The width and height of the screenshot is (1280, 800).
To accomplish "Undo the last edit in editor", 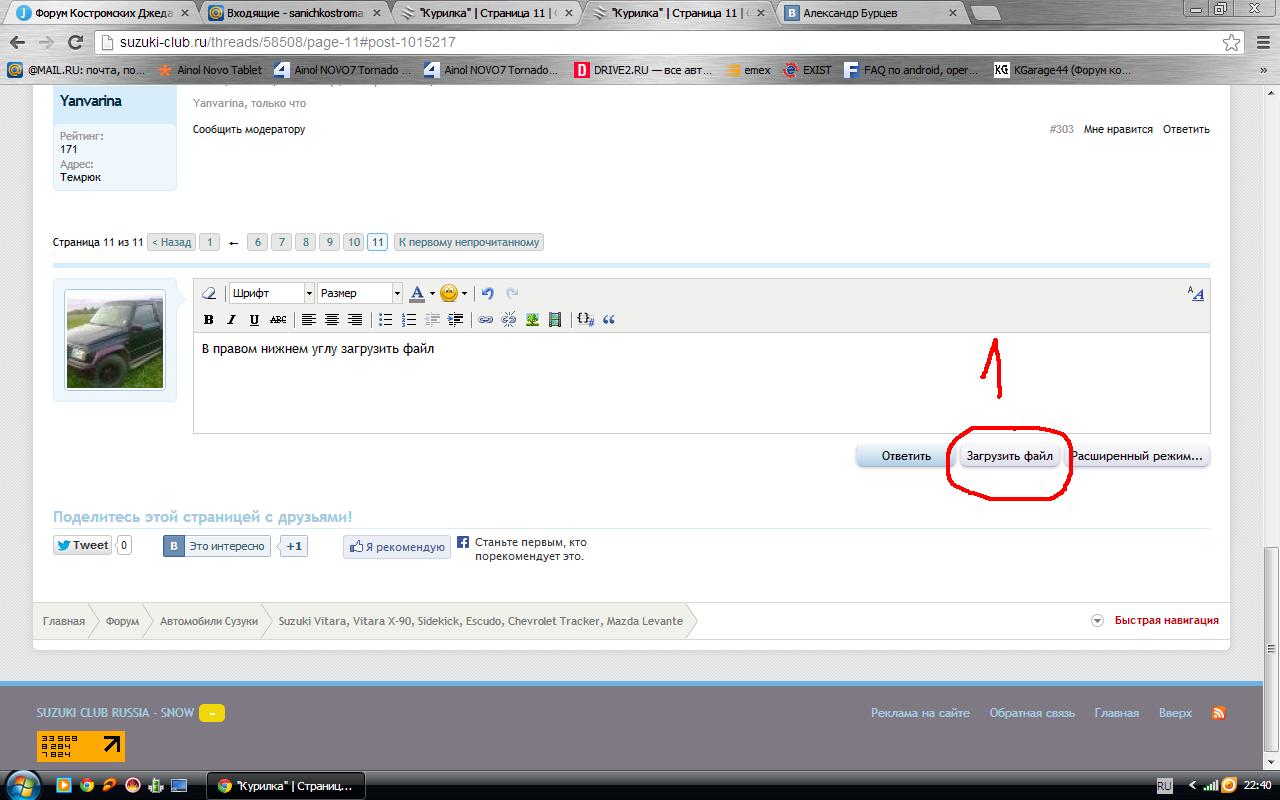I will [x=488, y=294].
